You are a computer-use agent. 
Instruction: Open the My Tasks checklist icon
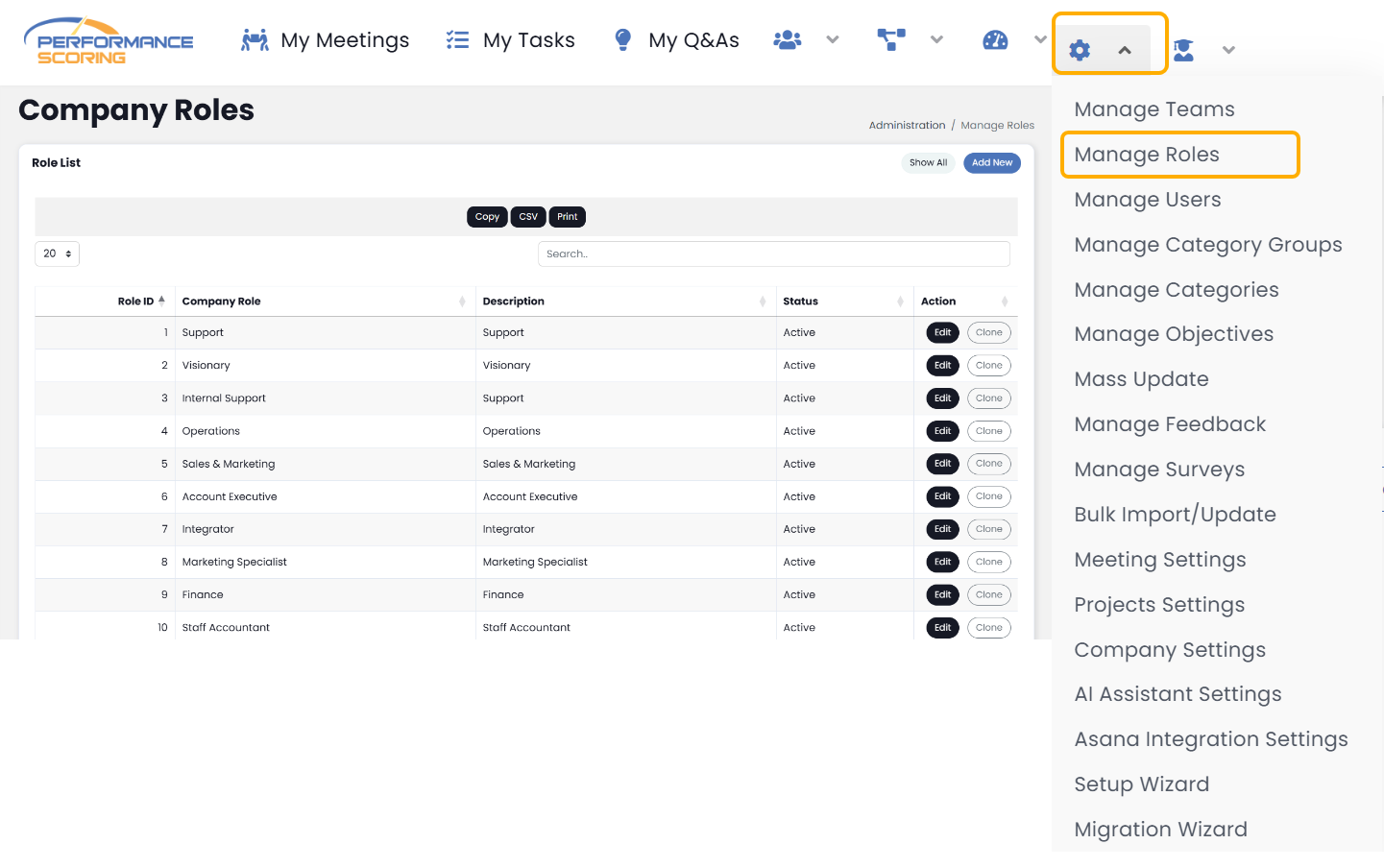coord(457,40)
